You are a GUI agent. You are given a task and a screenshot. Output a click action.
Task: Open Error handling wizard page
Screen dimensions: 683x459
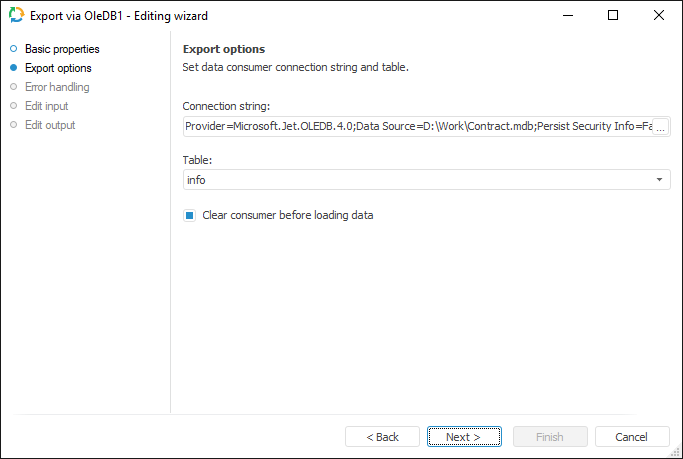click(x=57, y=87)
